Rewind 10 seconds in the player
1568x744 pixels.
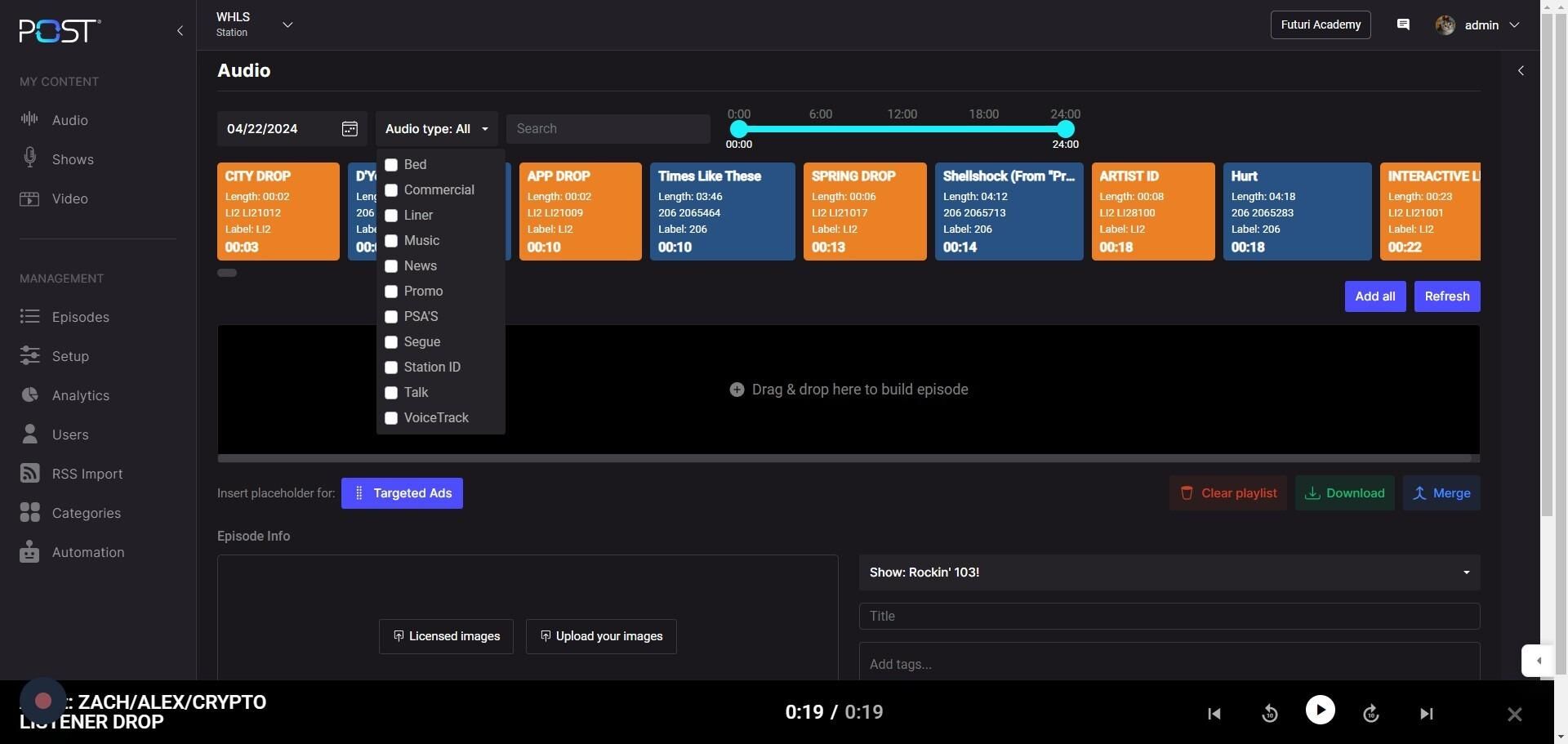tap(1269, 714)
